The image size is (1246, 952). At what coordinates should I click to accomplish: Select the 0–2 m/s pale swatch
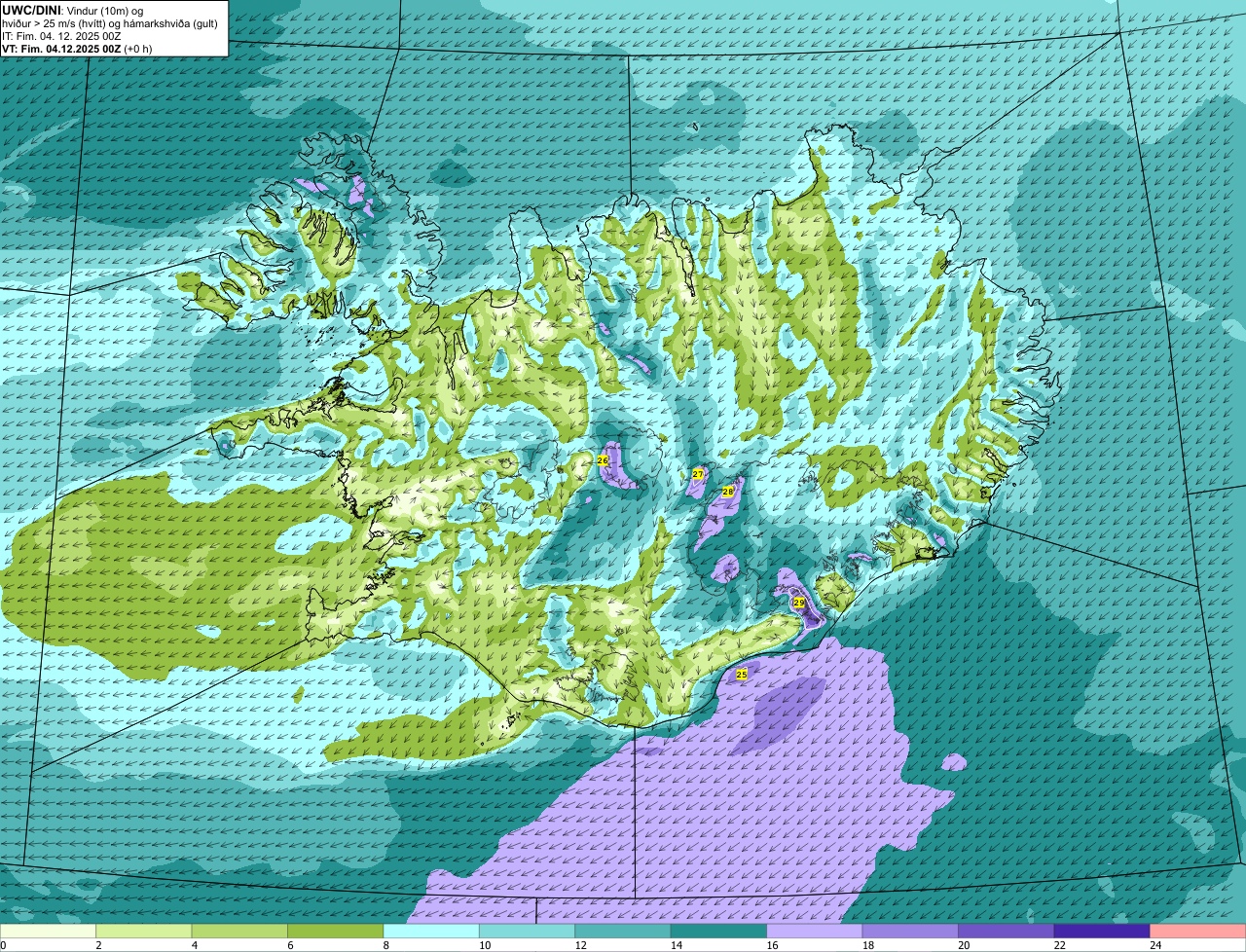pos(49,932)
